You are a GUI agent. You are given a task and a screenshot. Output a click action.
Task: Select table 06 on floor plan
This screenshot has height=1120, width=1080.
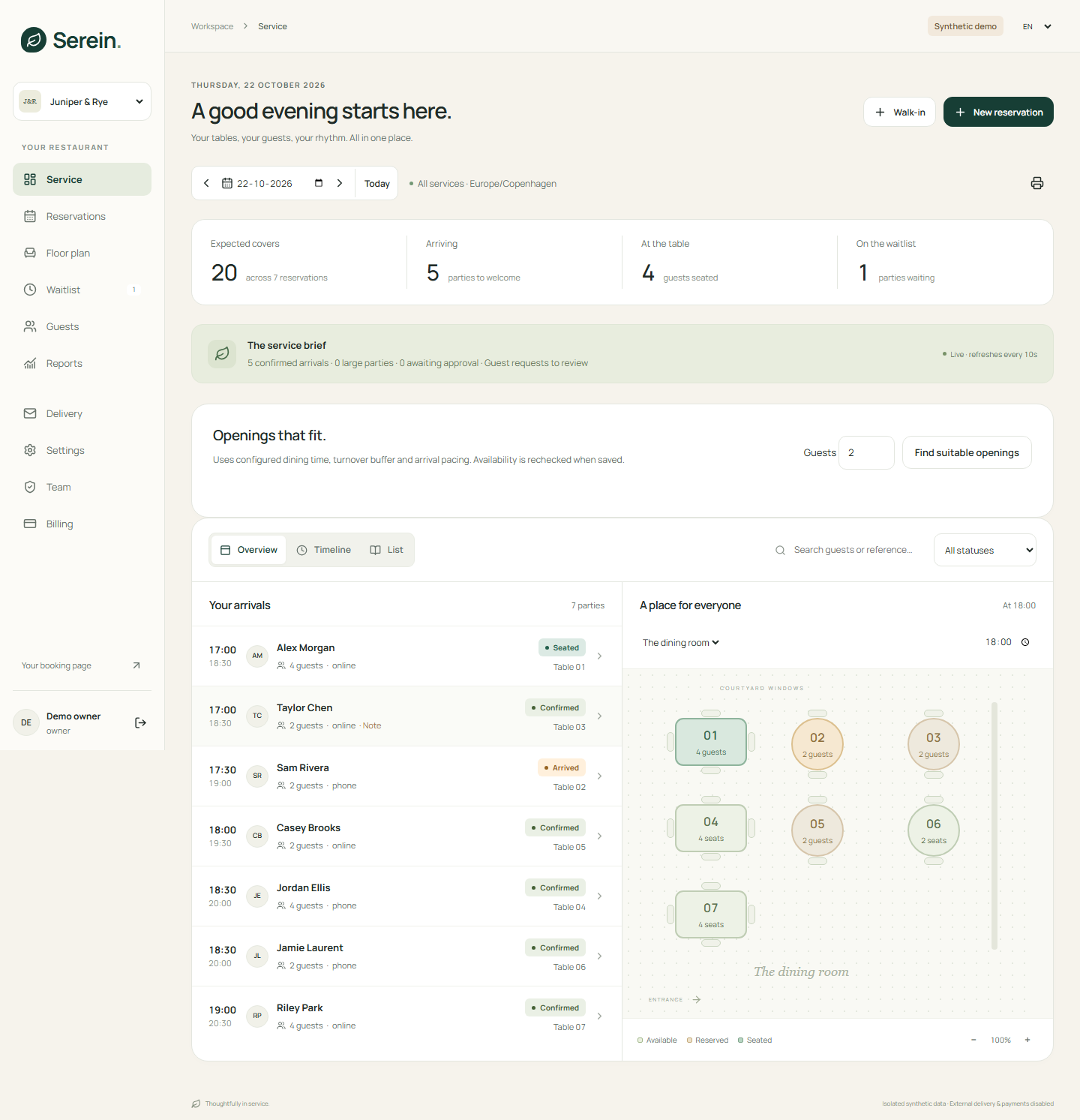click(x=934, y=830)
